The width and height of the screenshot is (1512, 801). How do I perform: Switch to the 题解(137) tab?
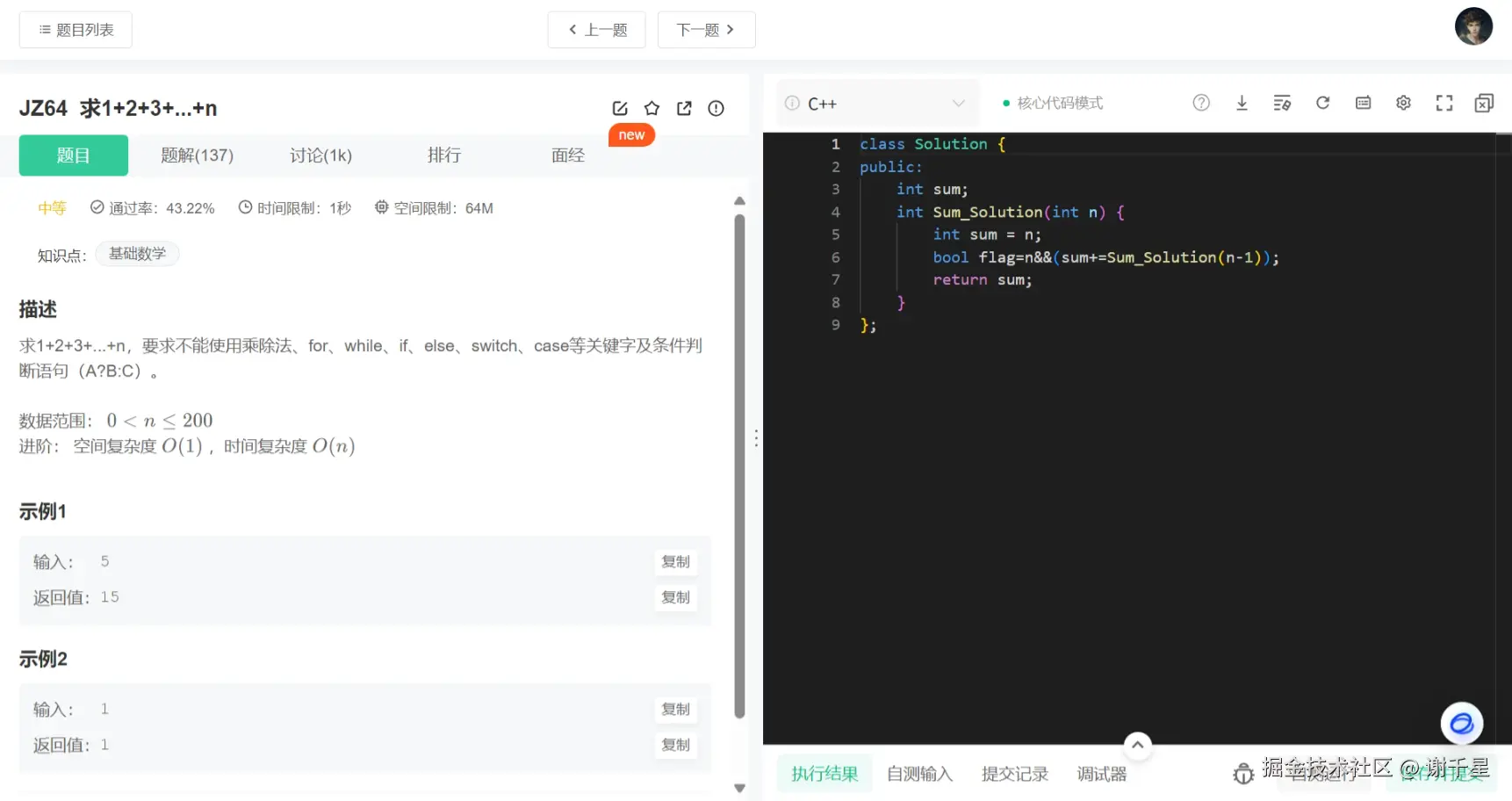tap(197, 155)
